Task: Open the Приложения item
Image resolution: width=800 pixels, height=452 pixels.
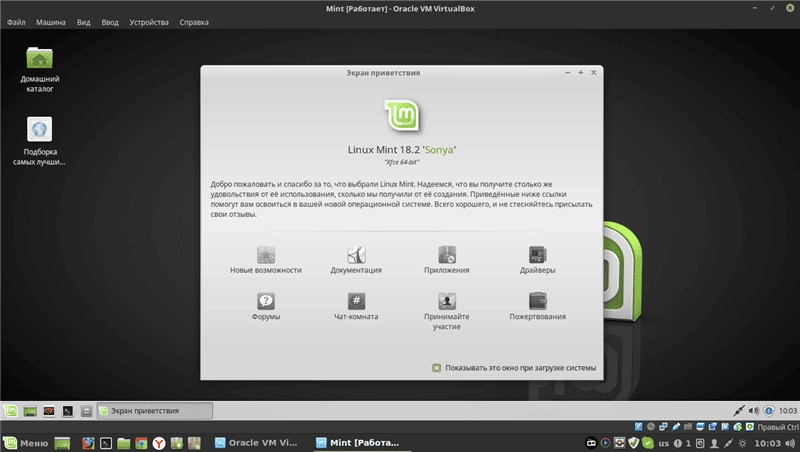Action: click(446, 260)
